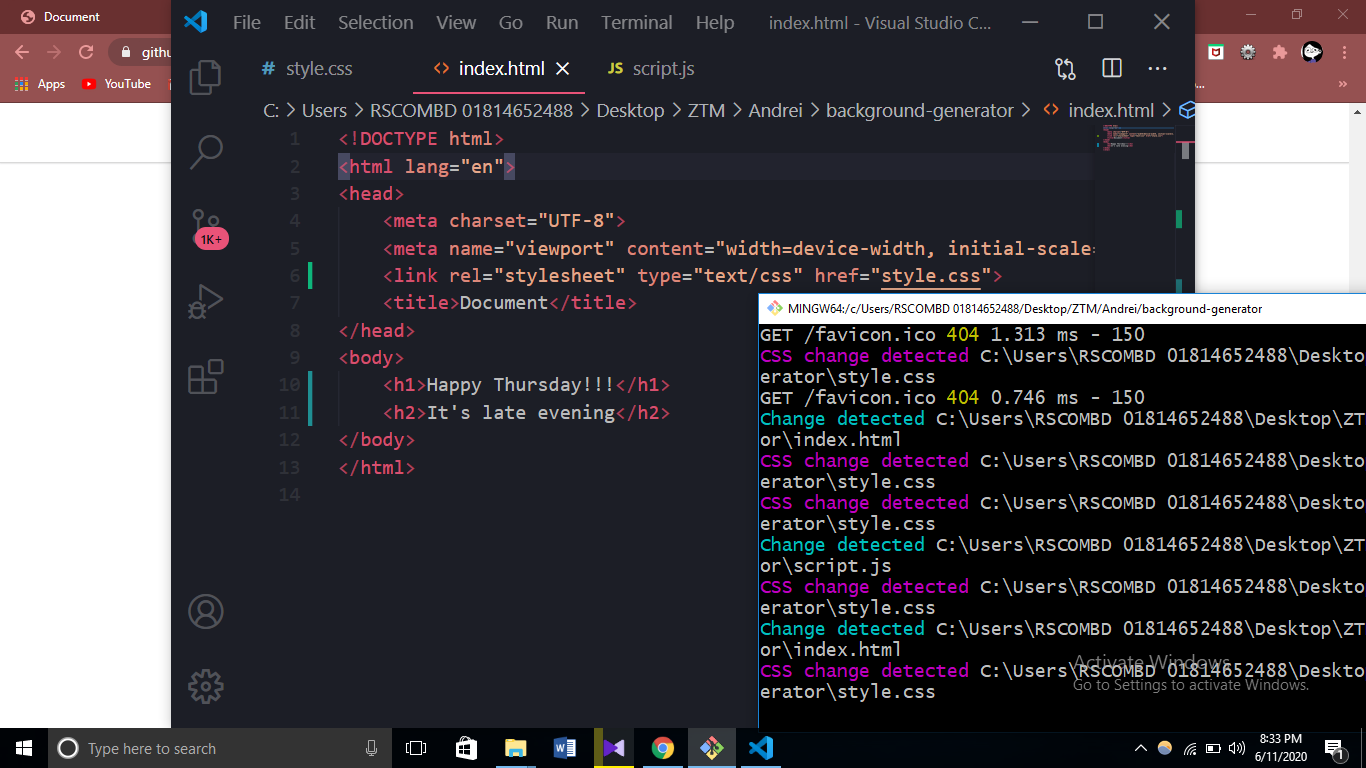
Task: Open the Chrome profile avatar
Action: [1312, 52]
